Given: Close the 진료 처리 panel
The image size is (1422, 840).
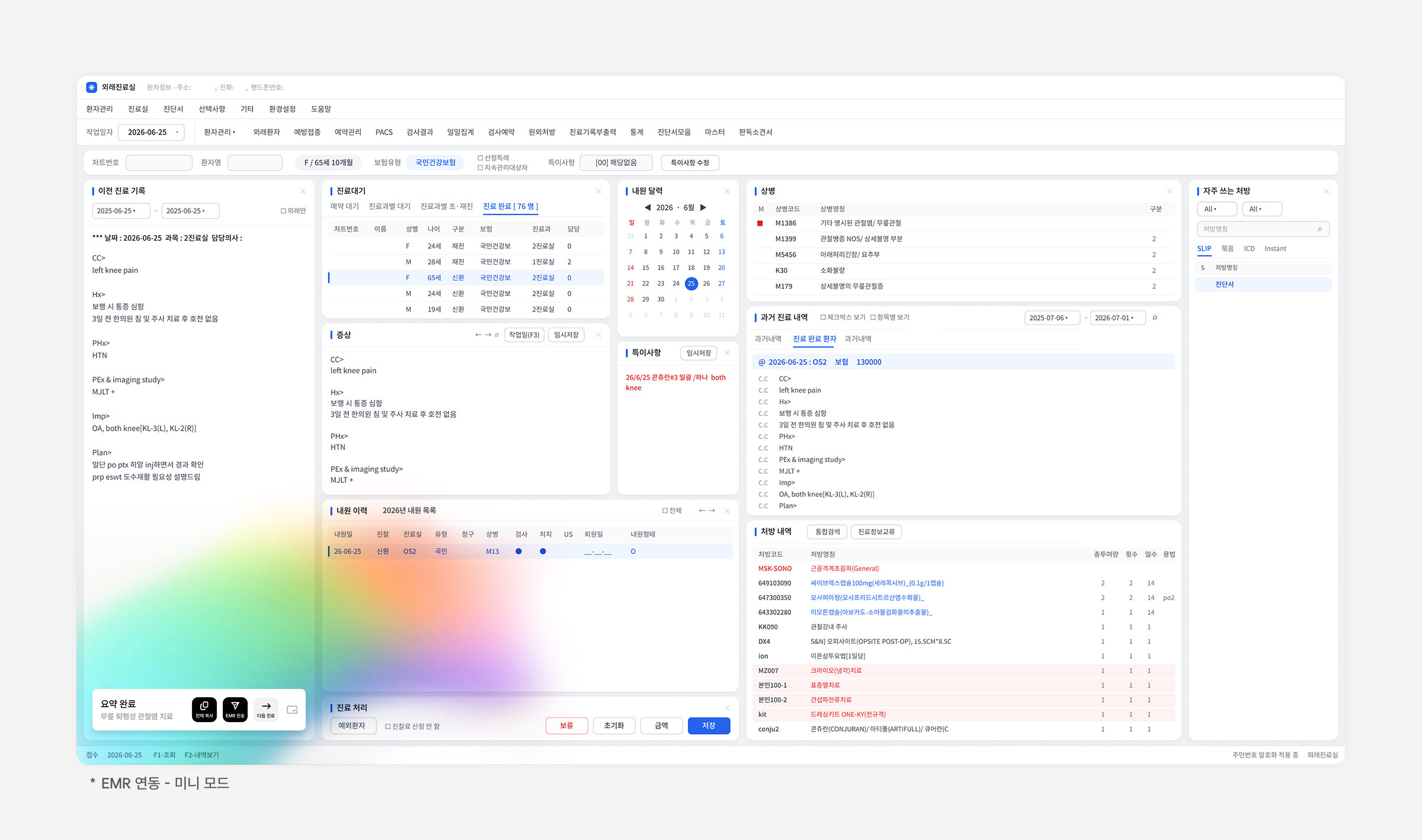Looking at the screenshot, I should click(727, 708).
